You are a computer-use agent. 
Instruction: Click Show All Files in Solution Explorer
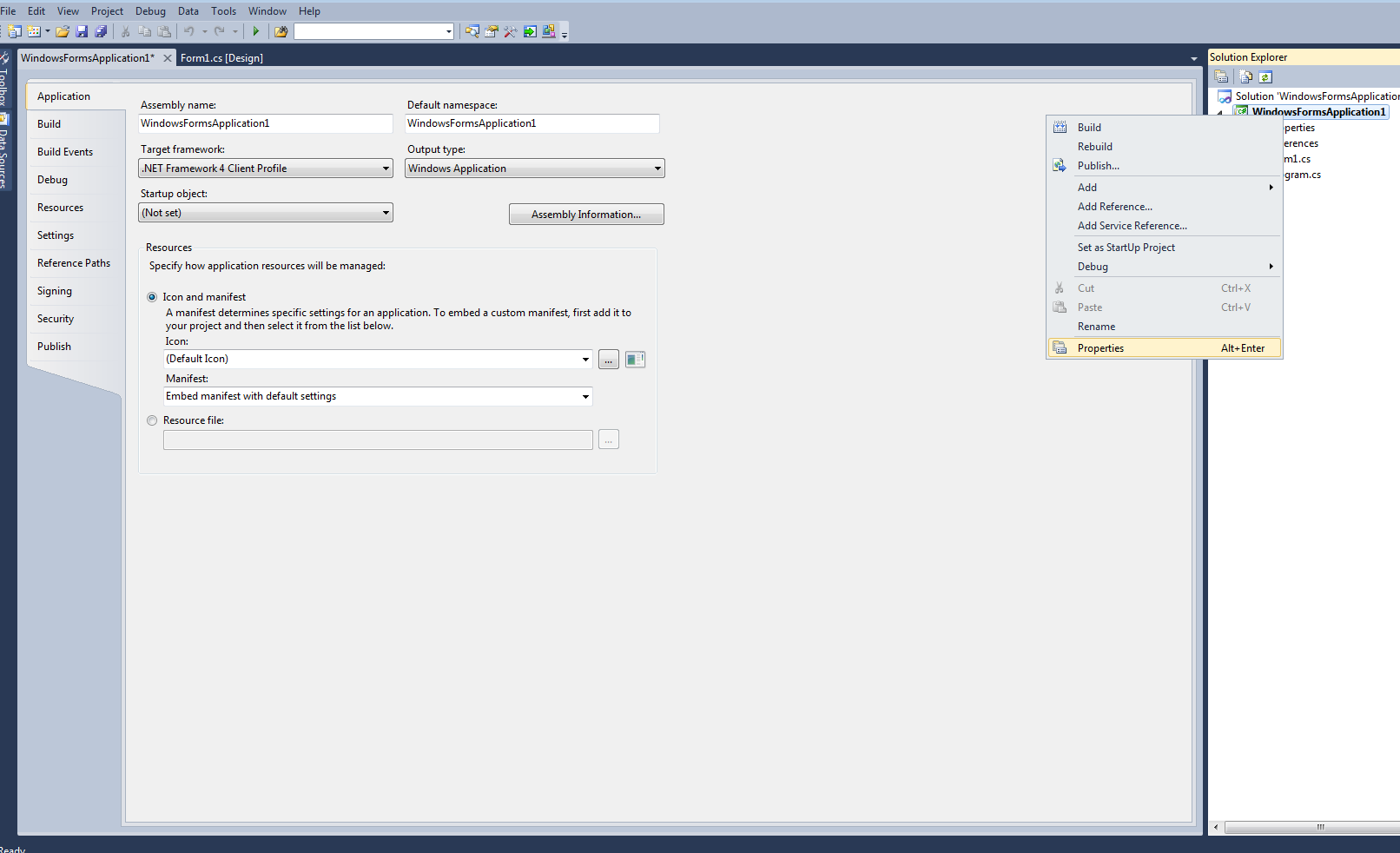(1246, 76)
